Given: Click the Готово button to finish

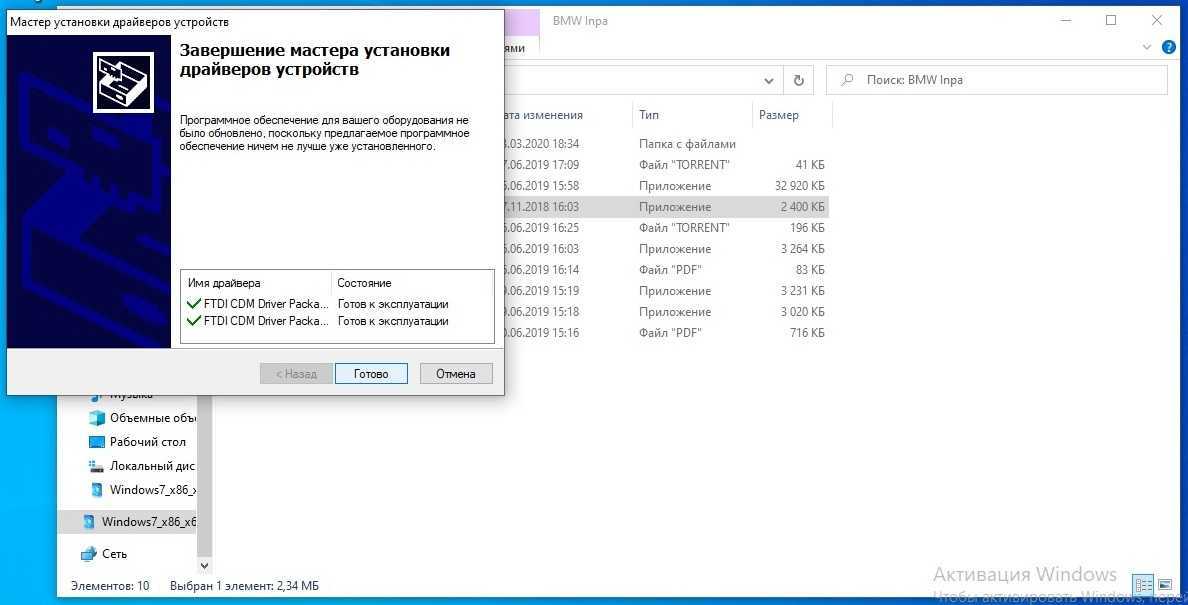Looking at the screenshot, I should (371, 374).
